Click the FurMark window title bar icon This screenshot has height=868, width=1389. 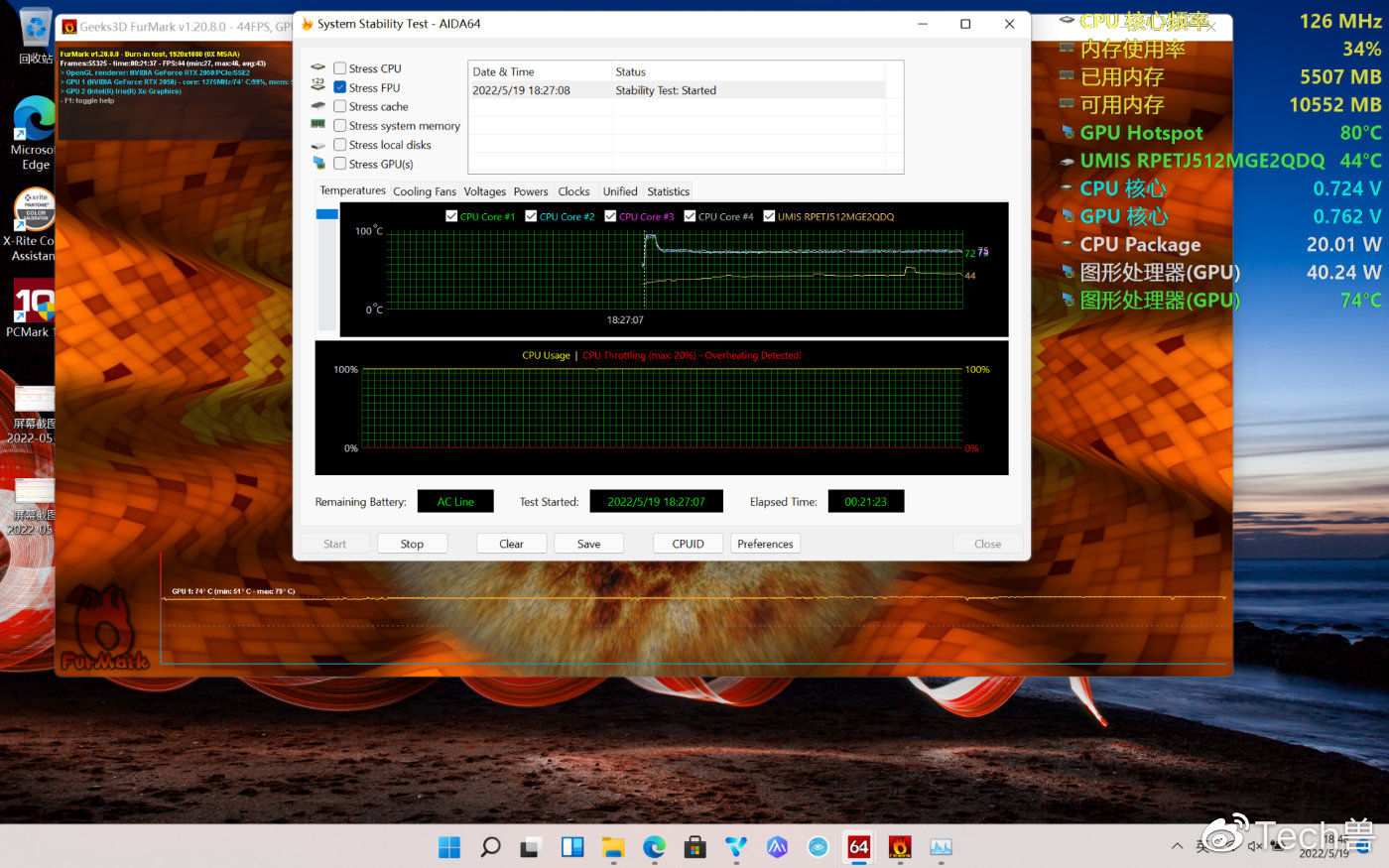[69, 27]
